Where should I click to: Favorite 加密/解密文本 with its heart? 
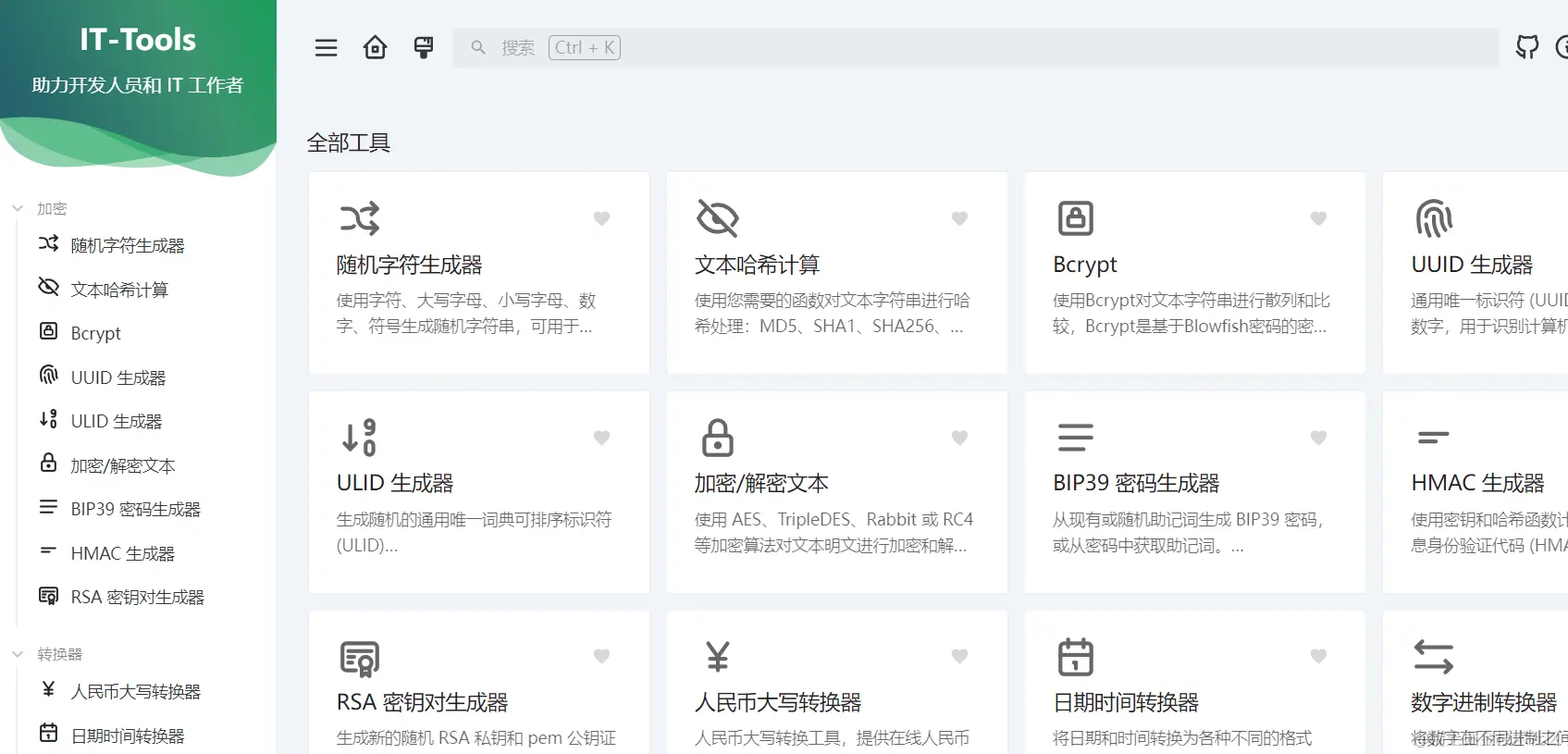[959, 438]
